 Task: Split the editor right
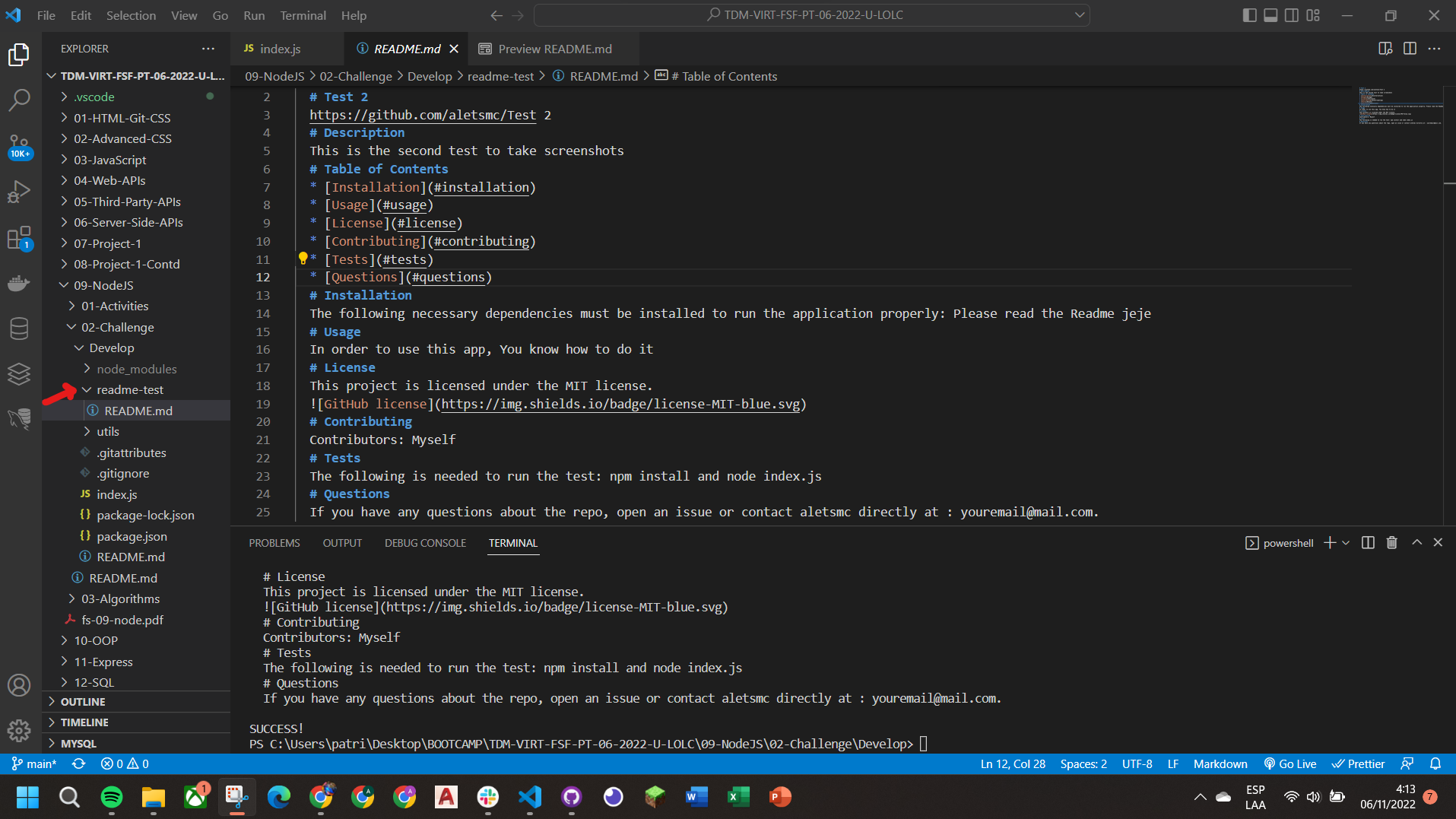click(x=1410, y=49)
